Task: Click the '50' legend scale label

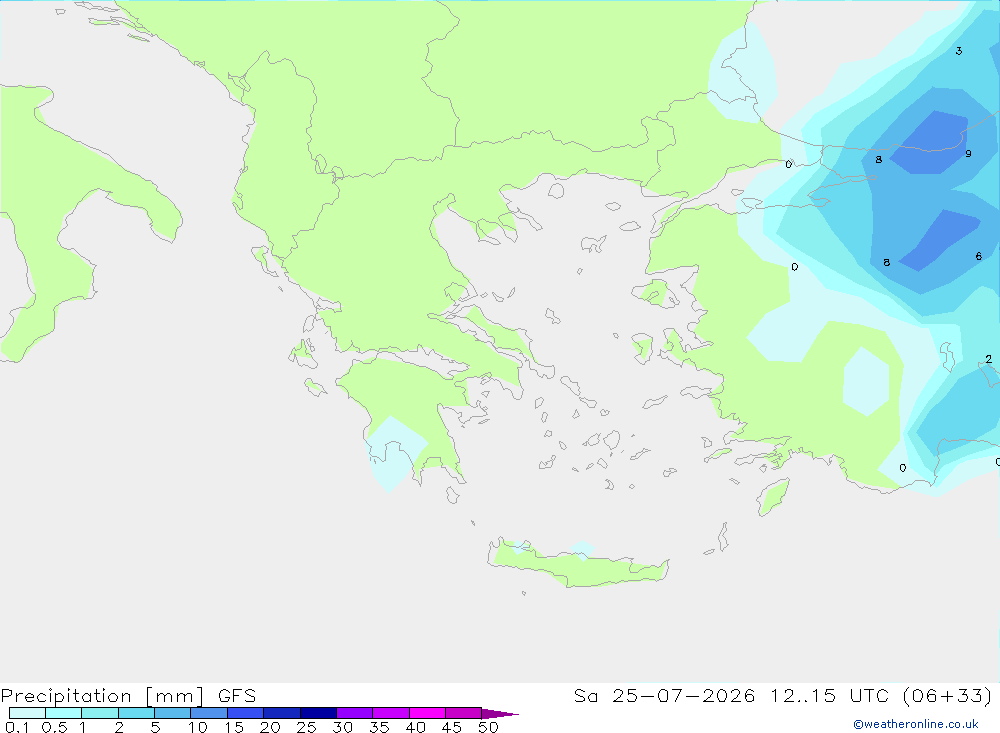Action: pyautogui.click(x=488, y=727)
